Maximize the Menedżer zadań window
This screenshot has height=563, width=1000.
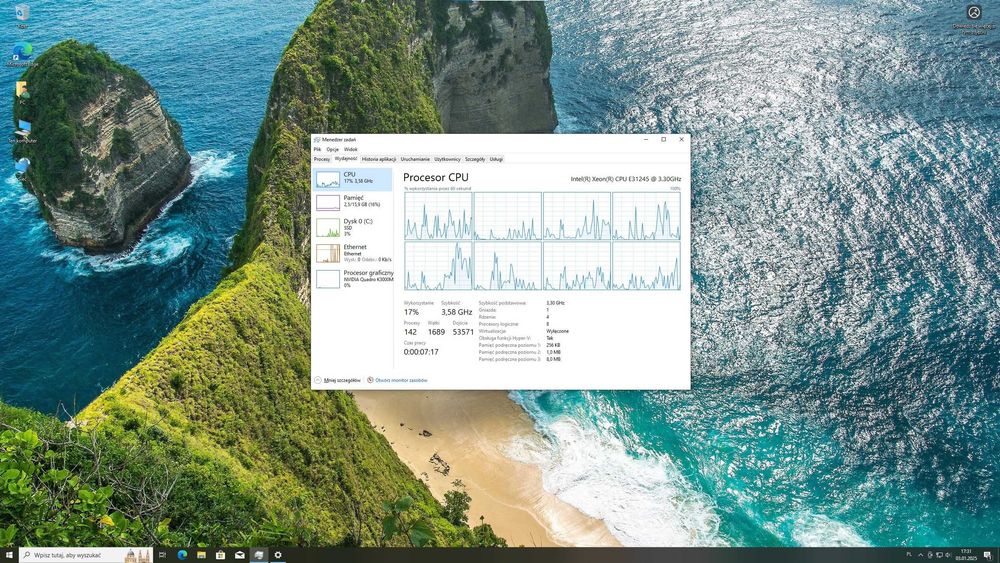663,139
